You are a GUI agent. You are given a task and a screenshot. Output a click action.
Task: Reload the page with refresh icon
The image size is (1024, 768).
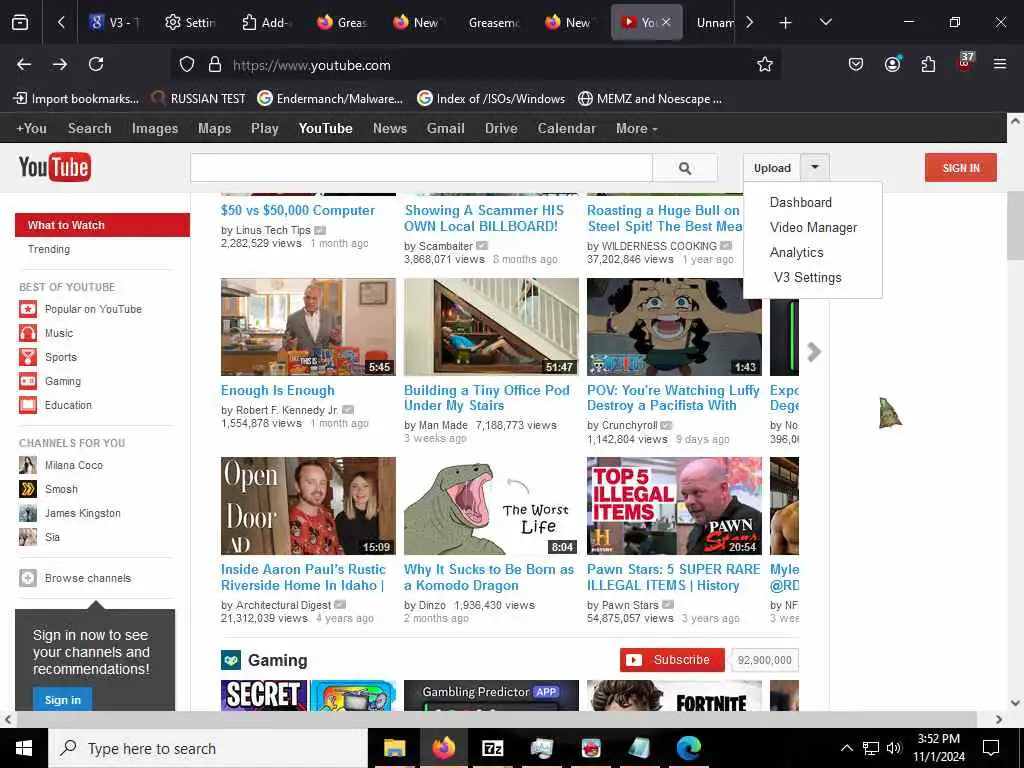point(96,64)
